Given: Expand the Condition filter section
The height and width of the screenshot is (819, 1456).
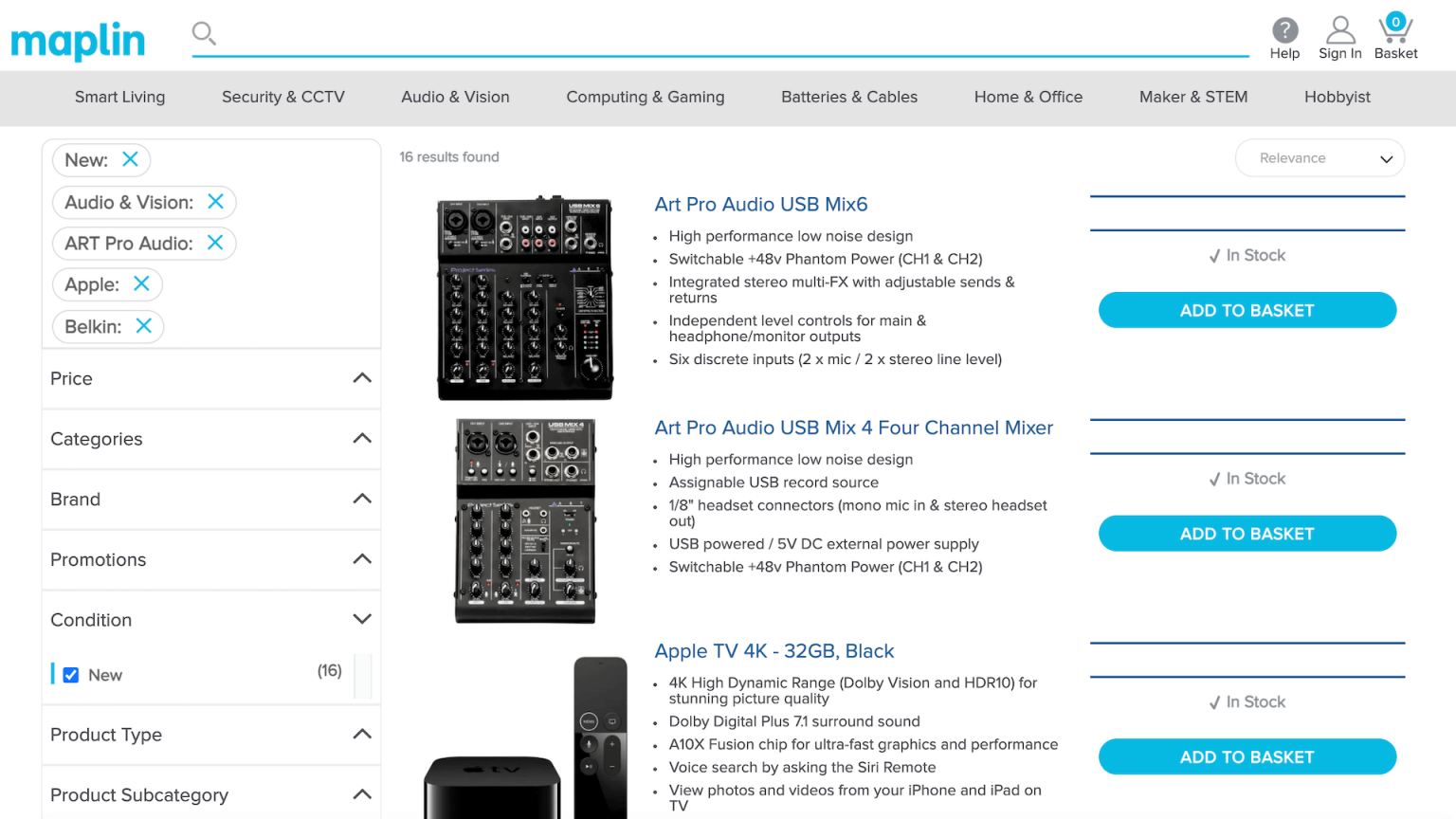Looking at the screenshot, I should (x=361, y=618).
